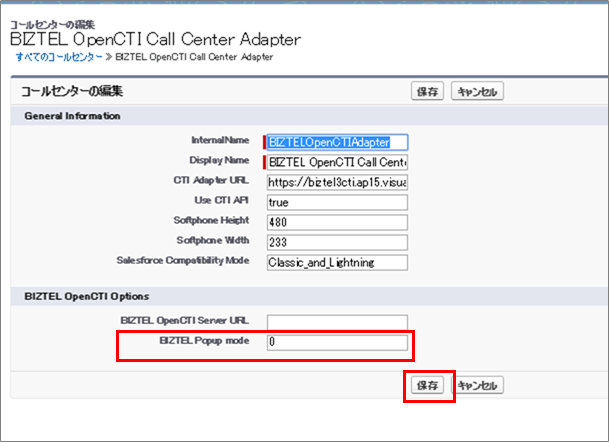Click the InternalName label
The width and height of the screenshot is (609, 442).
point(220,140)
